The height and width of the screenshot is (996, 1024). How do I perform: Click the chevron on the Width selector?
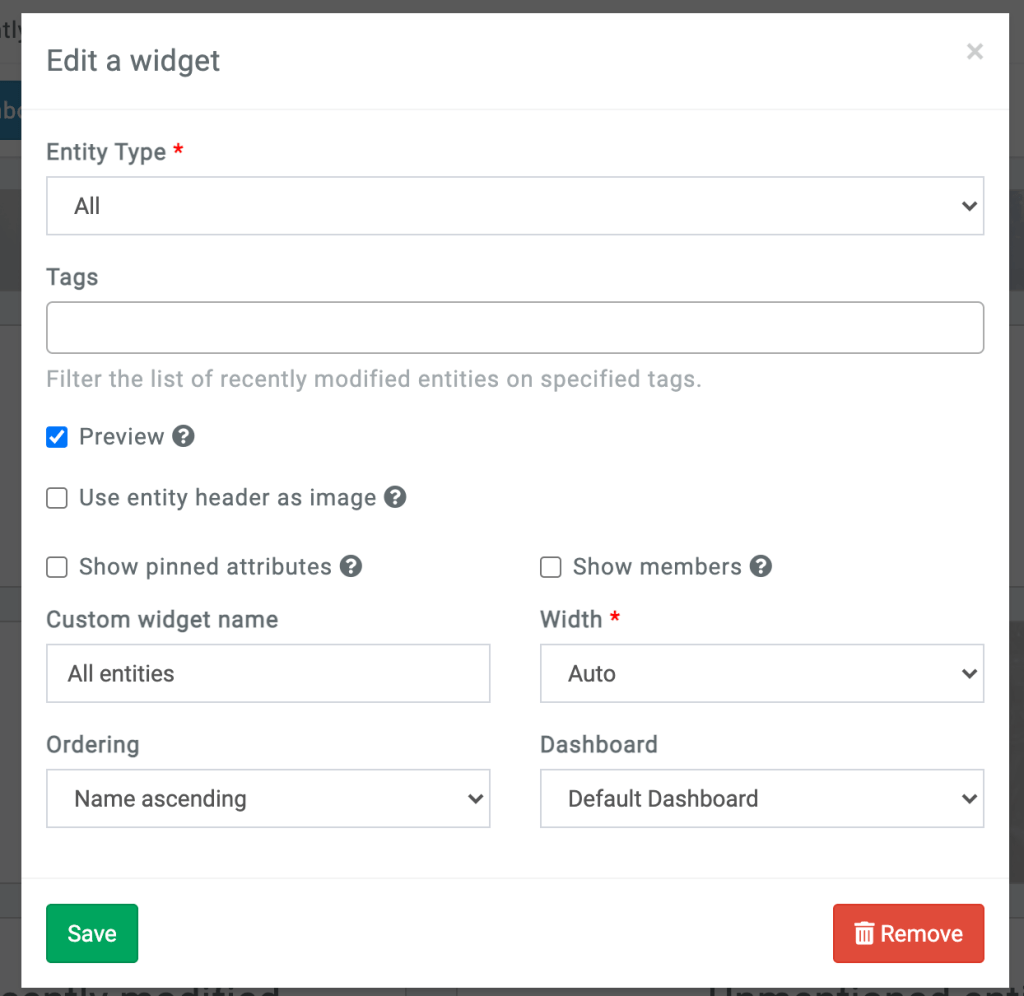(968, 673)
